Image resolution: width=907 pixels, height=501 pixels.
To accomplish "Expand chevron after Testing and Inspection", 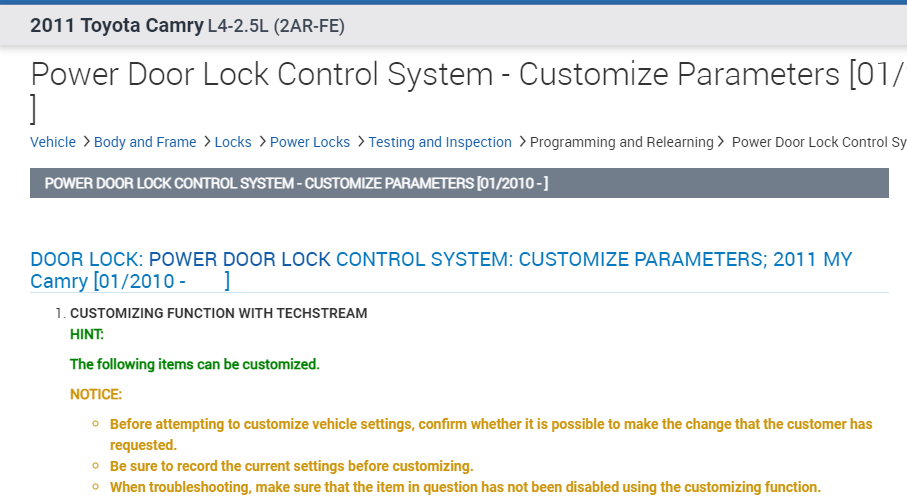I will tap(522, 142).
